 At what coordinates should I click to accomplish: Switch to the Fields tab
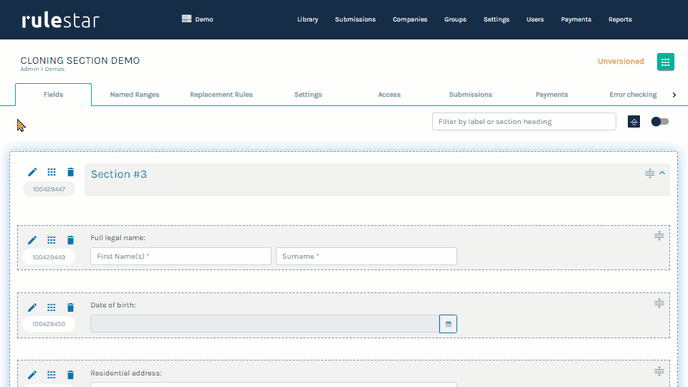pyautogui.click(x=53, y=94)
